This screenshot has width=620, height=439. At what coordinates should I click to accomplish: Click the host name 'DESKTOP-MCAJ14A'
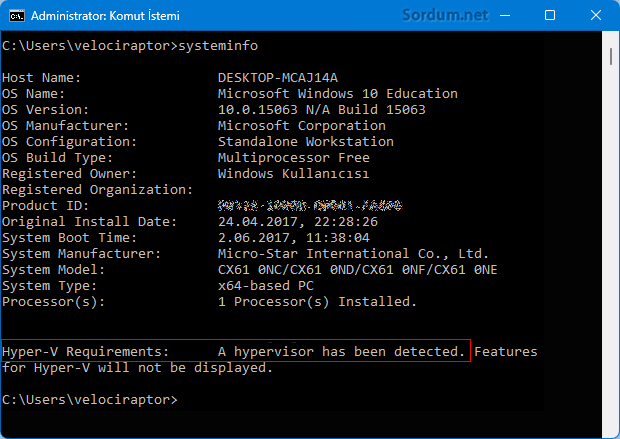[278, 78]
